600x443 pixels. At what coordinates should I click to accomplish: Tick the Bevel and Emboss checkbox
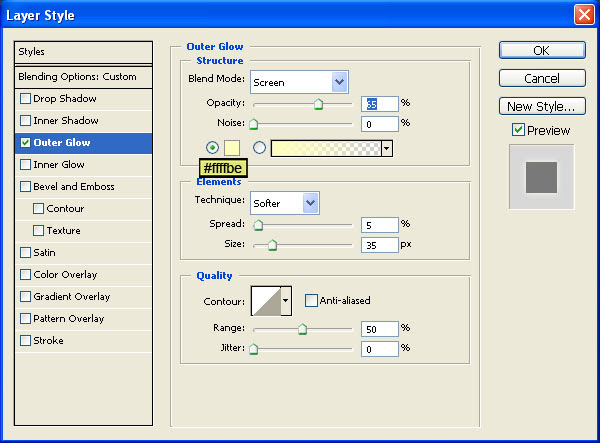25,187
